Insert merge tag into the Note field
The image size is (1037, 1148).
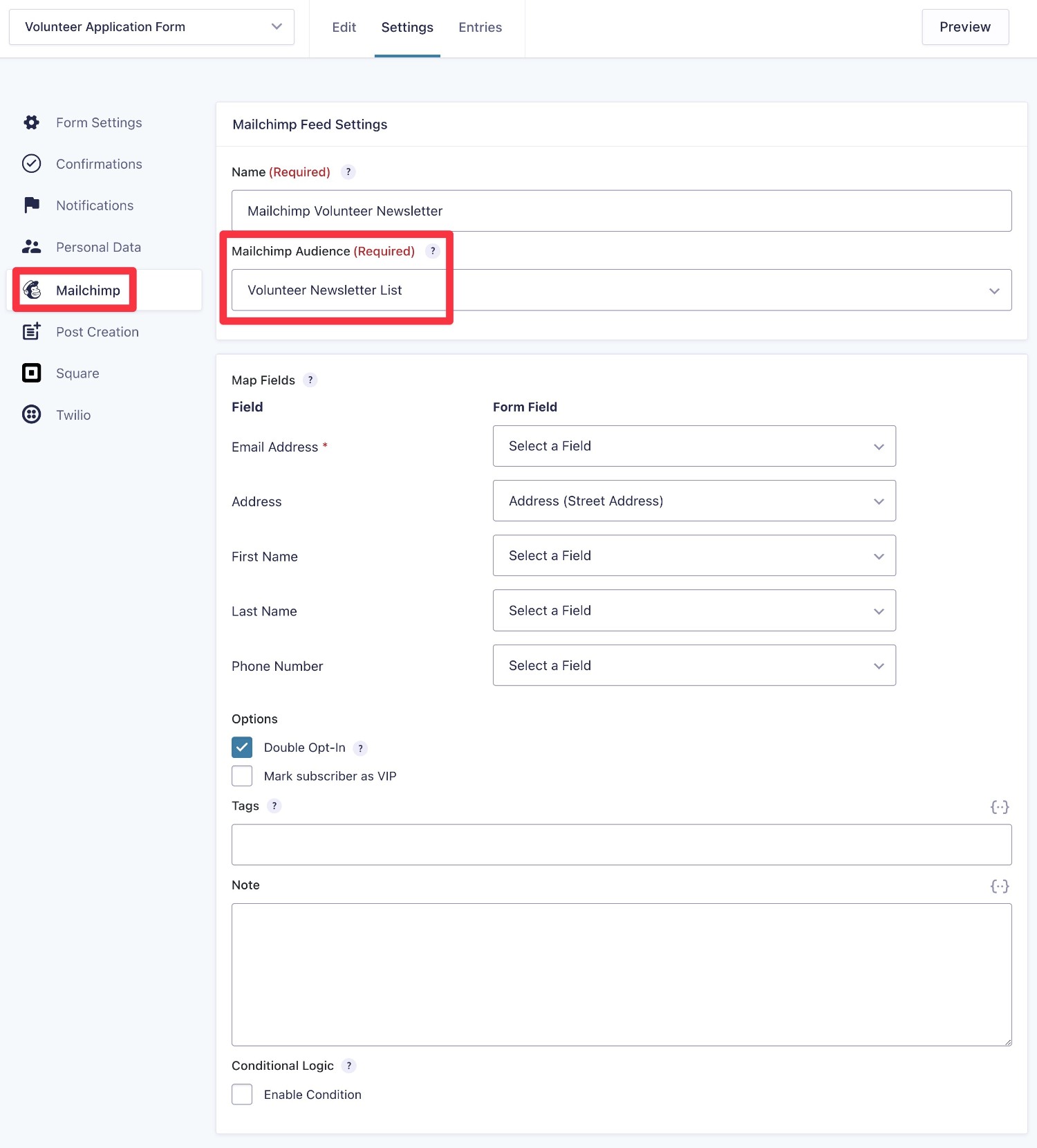pyautogui.click(x=1000, y=886)
